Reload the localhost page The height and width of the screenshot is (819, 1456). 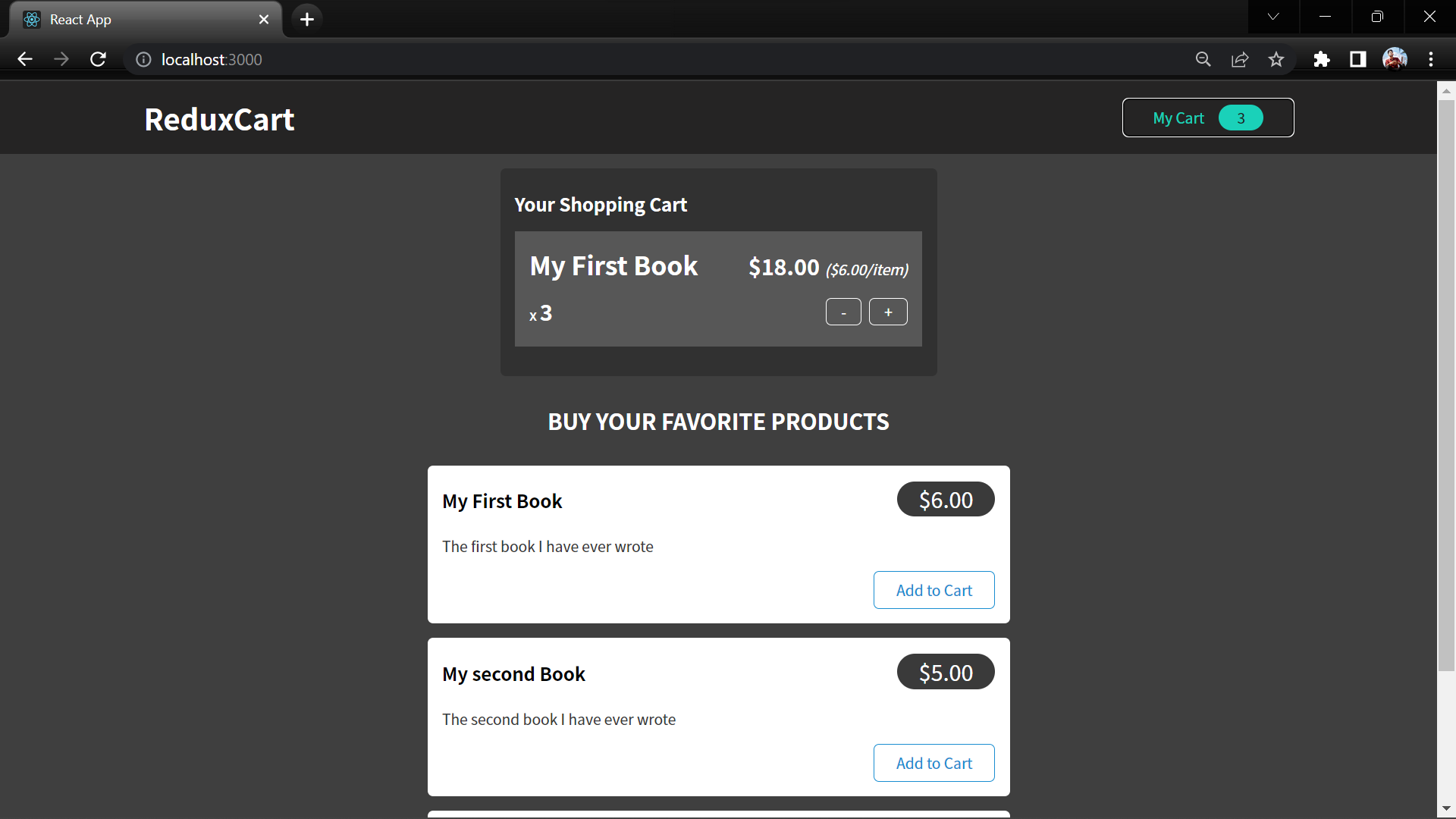point(98,59)
